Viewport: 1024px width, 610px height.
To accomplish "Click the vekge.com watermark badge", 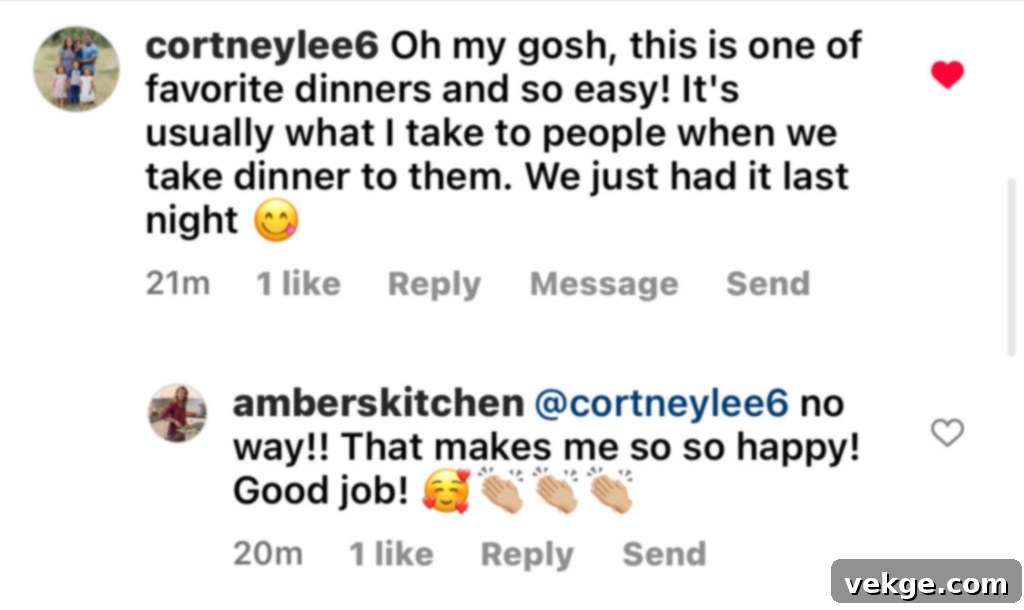I will click(x=925, y=582).
